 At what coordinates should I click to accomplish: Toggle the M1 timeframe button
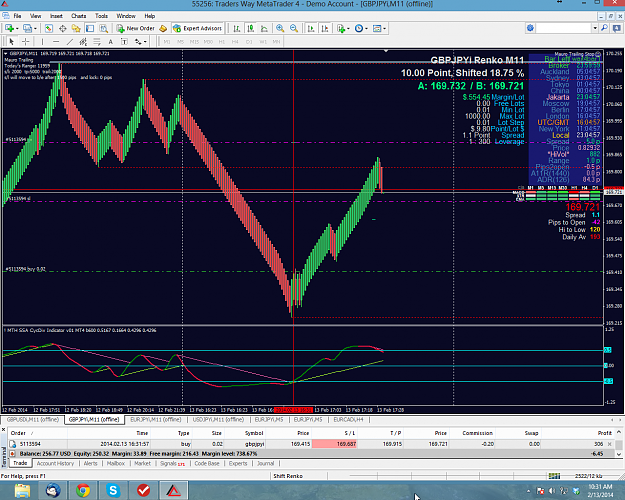coord(167,41)
